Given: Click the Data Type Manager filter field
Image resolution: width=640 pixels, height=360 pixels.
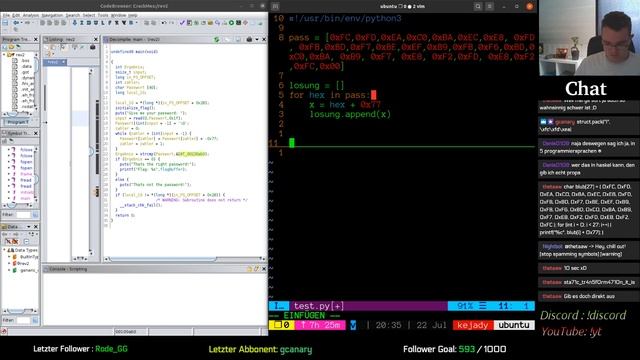Looking at the screenshot, I should tap(23, 320).
